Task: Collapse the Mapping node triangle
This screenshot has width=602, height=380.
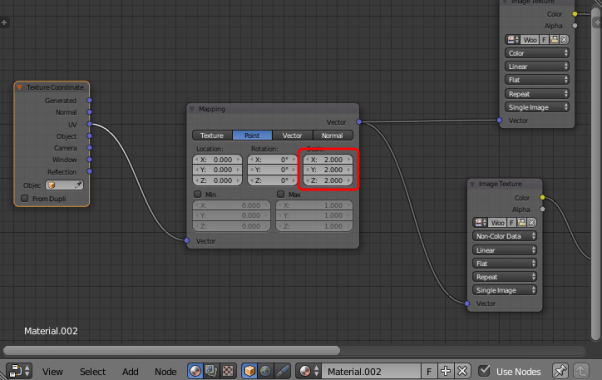Action: 192,109
